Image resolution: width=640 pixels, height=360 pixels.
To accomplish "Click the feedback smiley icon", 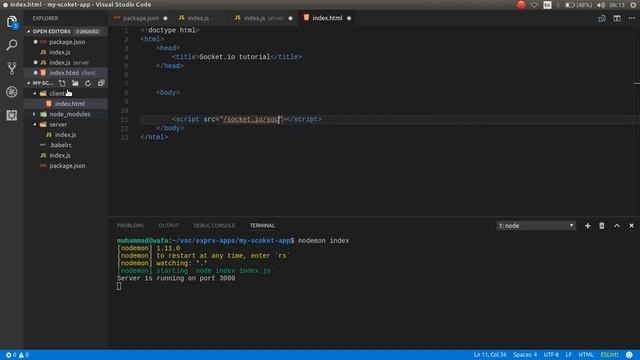I will [630, 355].
